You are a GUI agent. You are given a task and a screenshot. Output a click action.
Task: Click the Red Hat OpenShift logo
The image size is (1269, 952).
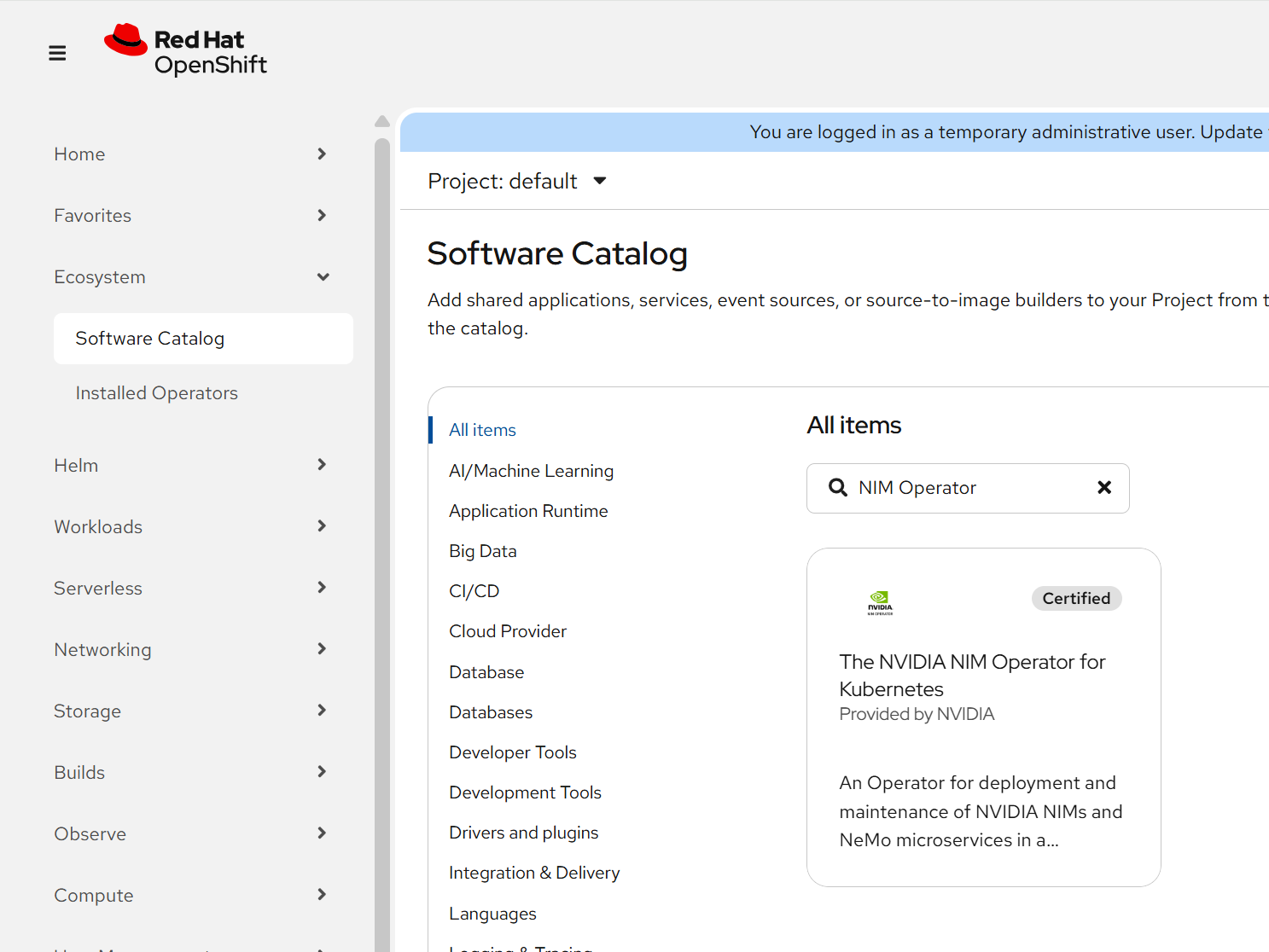tap(185, 50)
